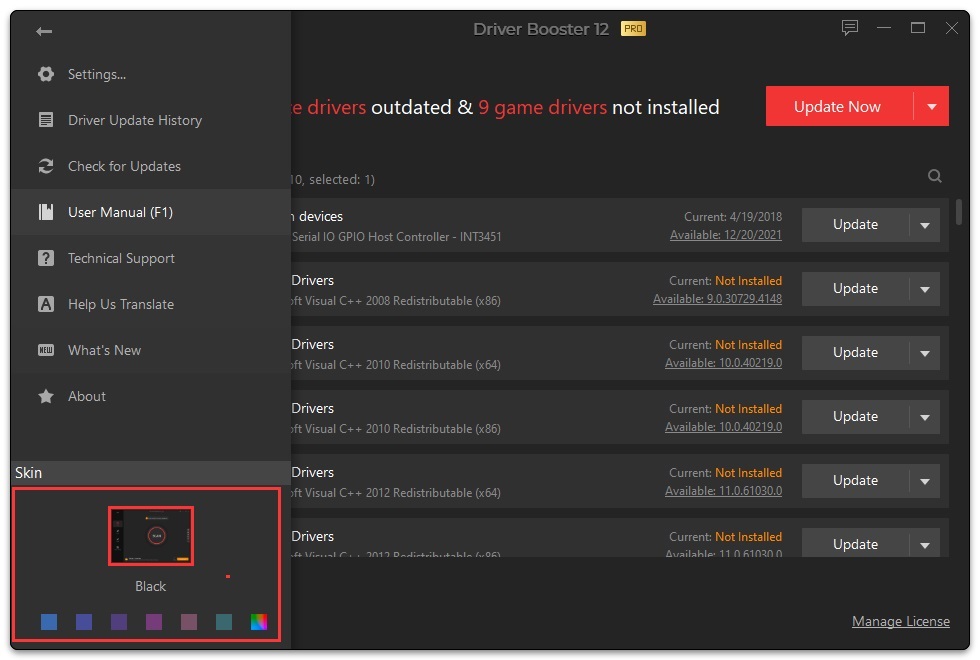Viewport: 980px width, 660px height.
Task: Open Available: 10.0.40219.0 link for 2010 (x64)
Action: (x=723, y=362)
